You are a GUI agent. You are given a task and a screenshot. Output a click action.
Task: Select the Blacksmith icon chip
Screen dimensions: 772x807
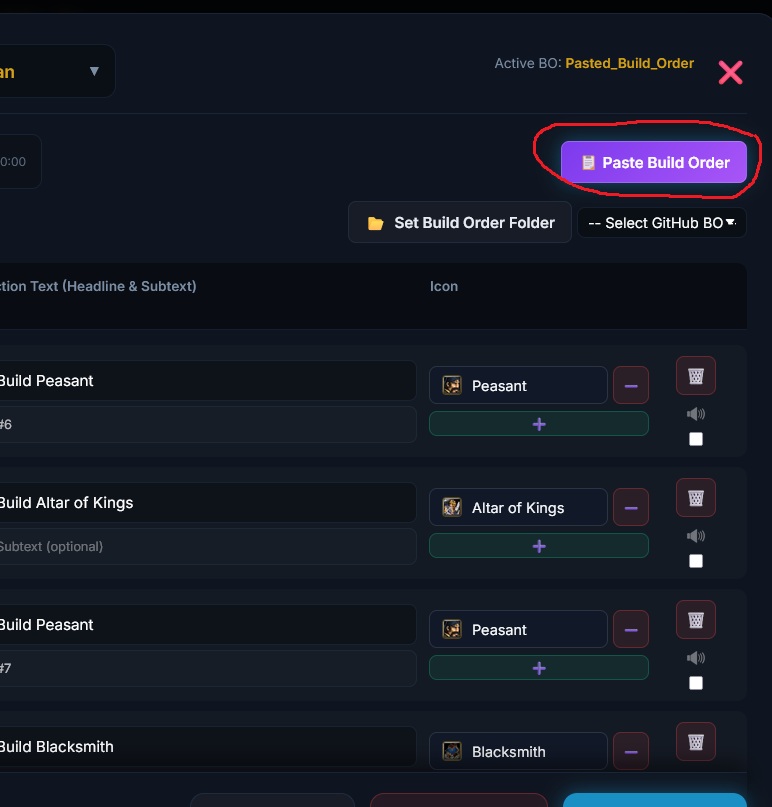pyautogui.click(x=518, y=751)
